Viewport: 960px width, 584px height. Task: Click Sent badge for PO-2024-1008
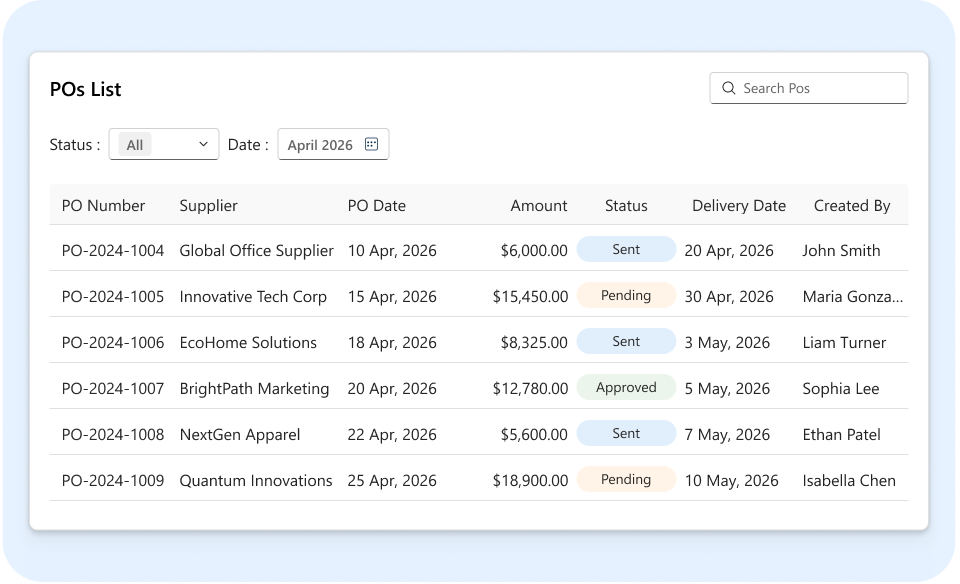pos(626,433)
